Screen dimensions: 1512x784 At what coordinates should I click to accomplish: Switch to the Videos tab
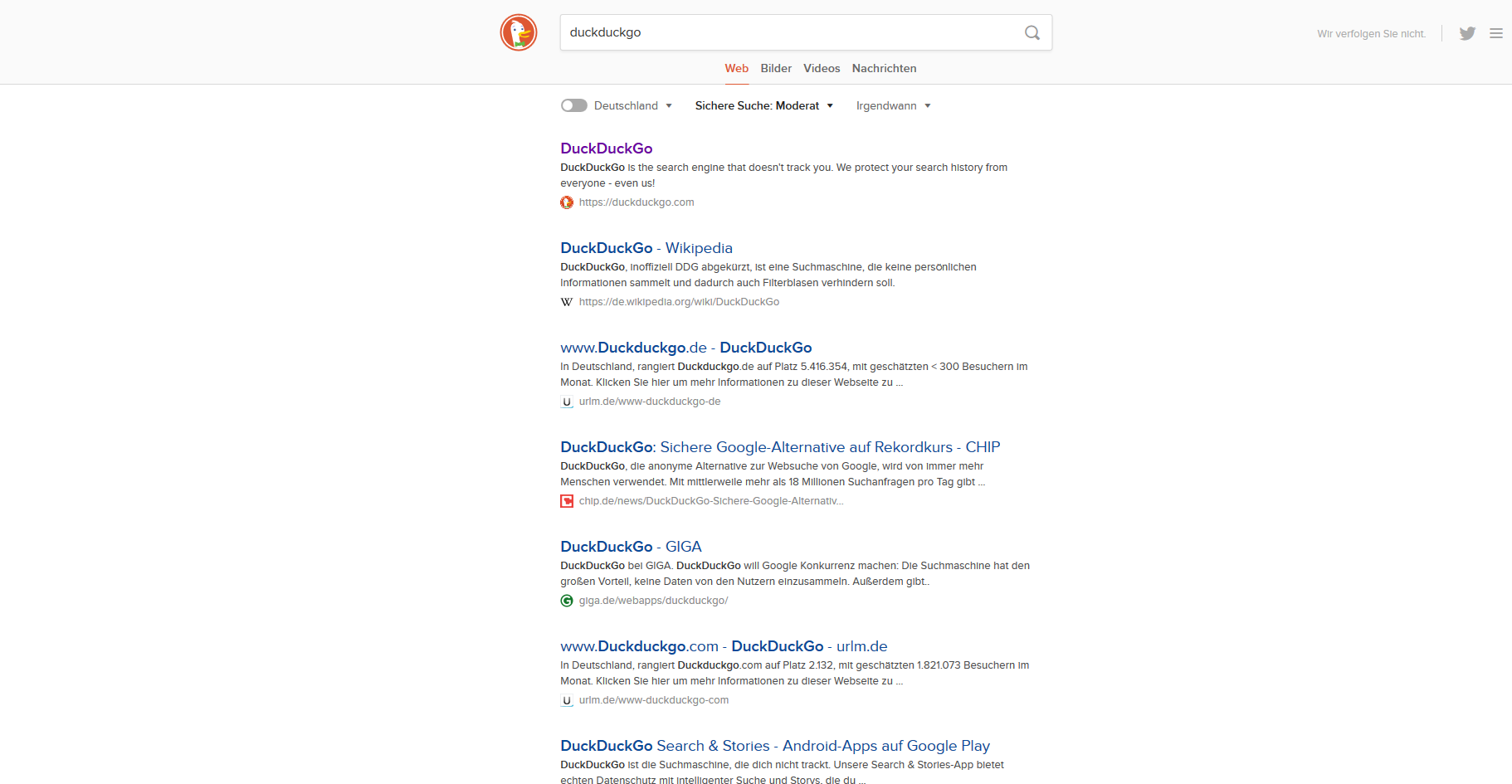click(821, 68)
